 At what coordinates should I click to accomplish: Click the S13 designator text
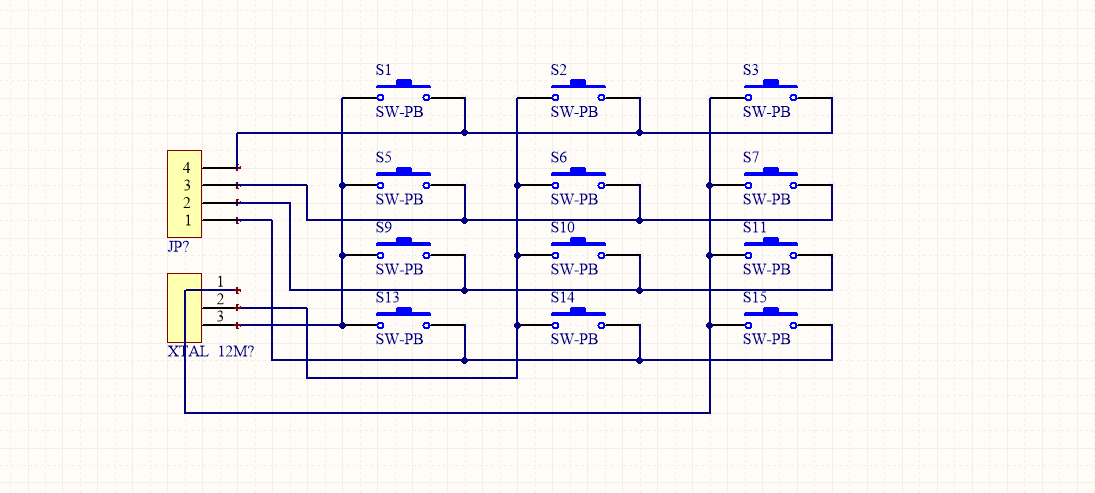point(387,297)
